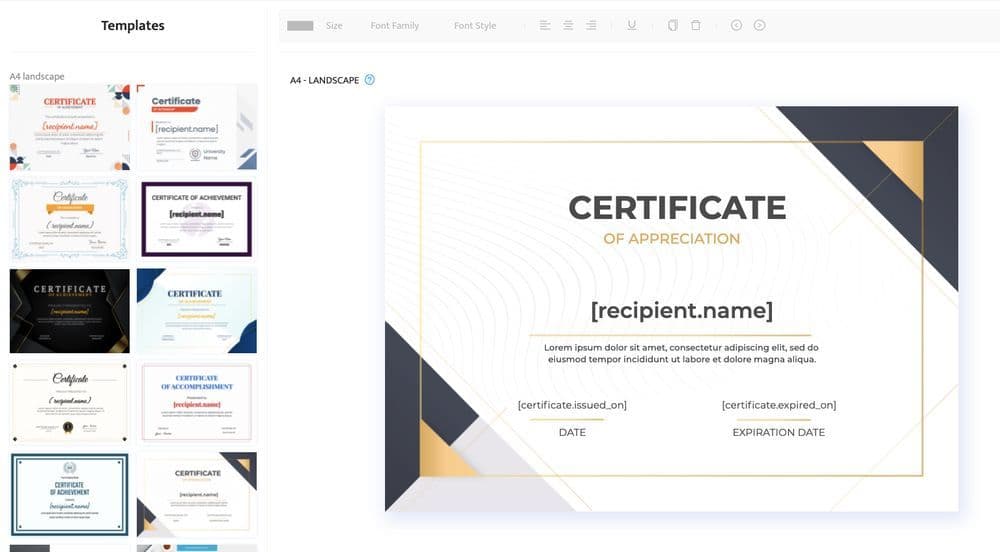Choose the purple-bordered Certificate of Achievement template

tap(197, 218)
